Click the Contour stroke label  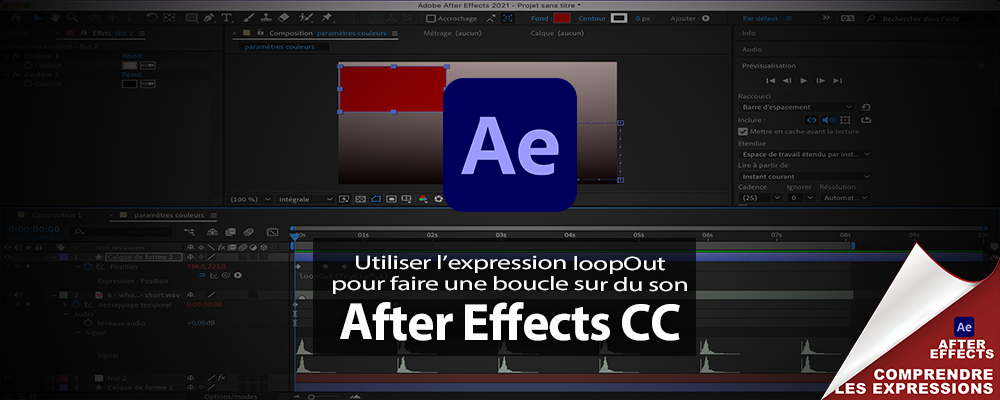click(592, 19)
